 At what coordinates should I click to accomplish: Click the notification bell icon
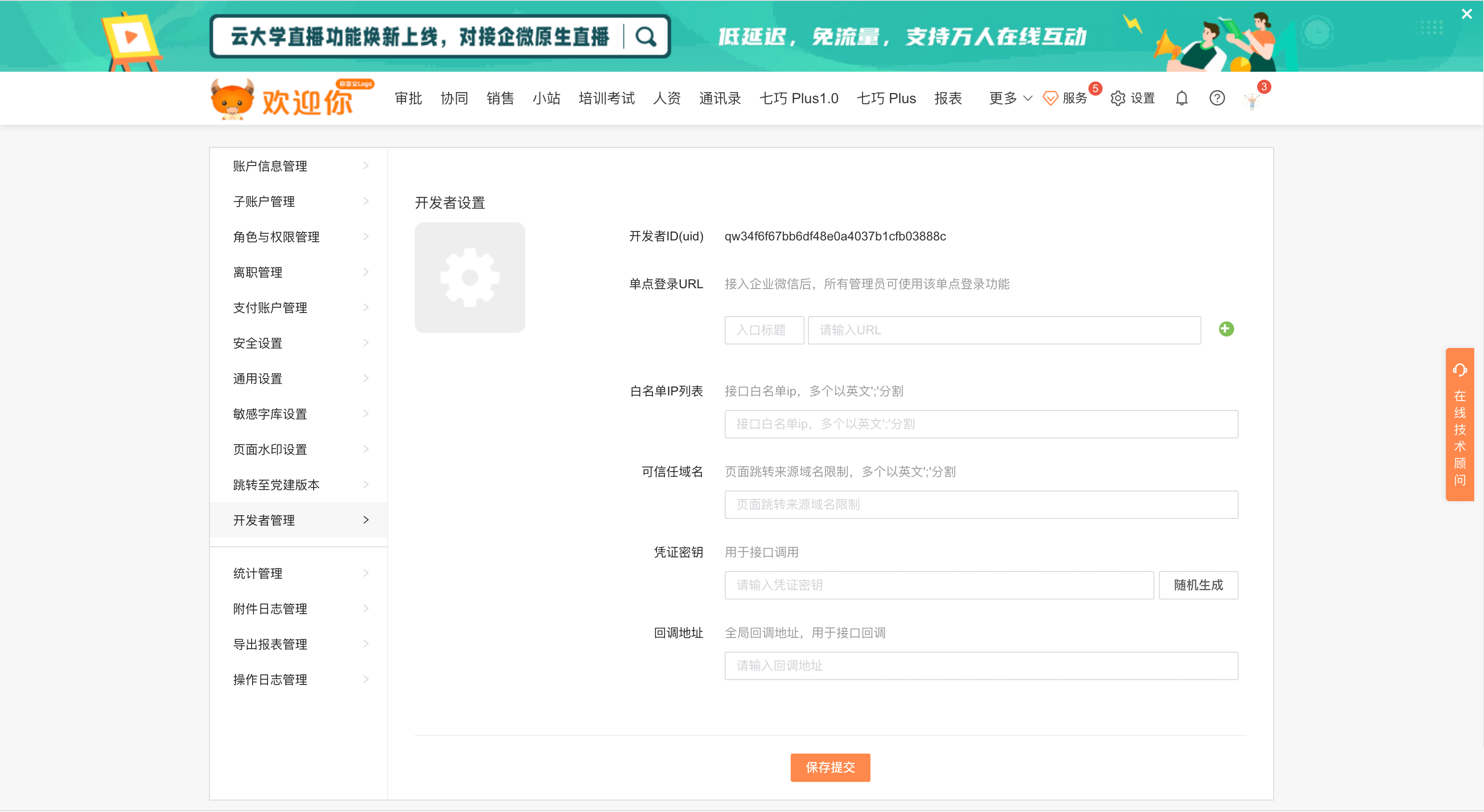[x=1181, y=98]
